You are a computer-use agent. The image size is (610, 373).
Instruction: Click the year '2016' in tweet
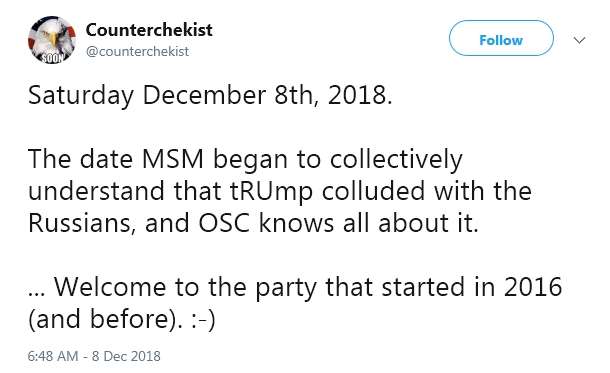click(x=533, y=287)
